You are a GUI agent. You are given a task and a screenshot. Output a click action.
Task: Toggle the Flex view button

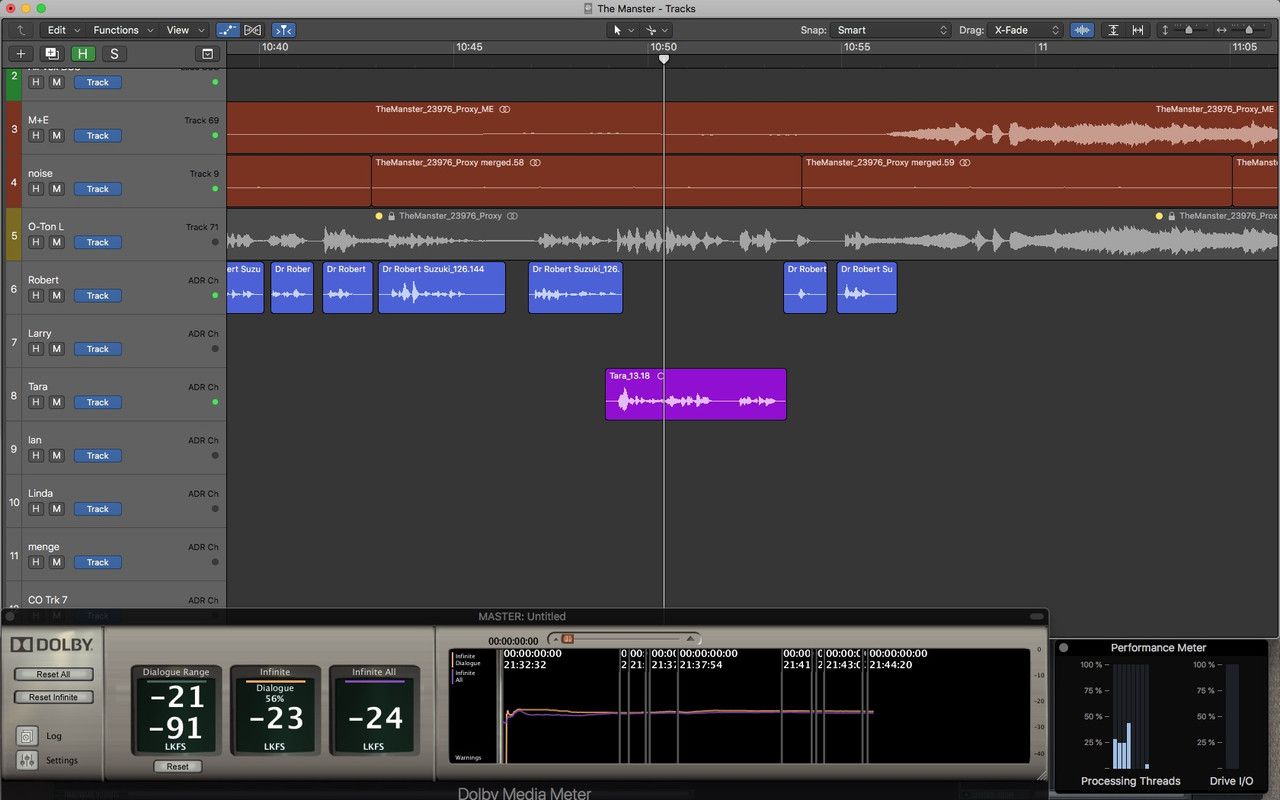(253, 30)
